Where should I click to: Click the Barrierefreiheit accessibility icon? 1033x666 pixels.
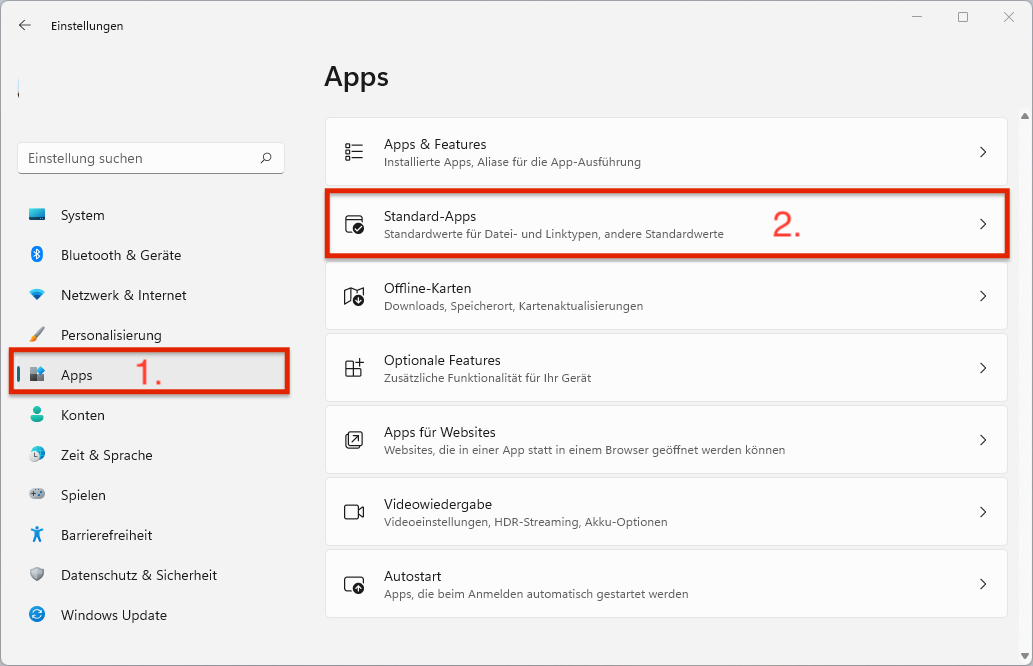point(37,535)
